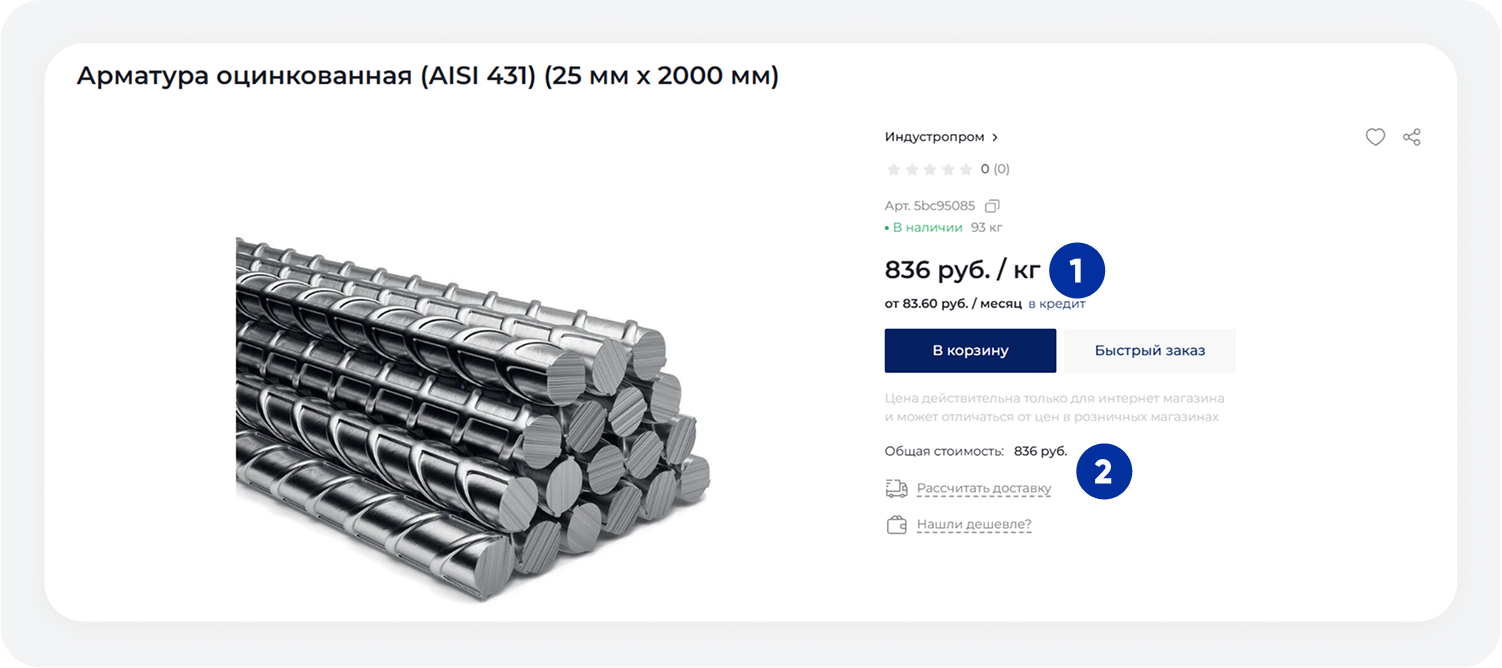Rate product with the fifth star
This screenshot has width=1502, height=668.
point(966,169)
